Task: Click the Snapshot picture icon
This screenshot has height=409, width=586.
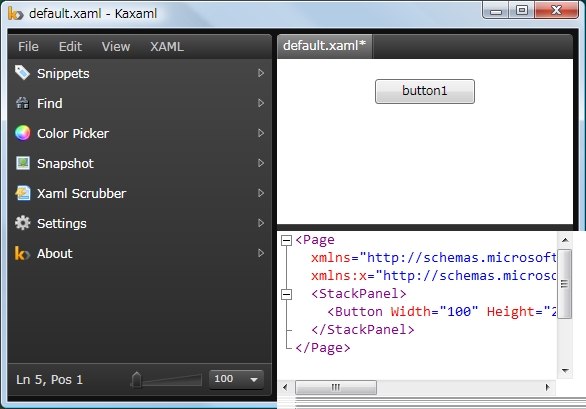Action: click(23, 163)
